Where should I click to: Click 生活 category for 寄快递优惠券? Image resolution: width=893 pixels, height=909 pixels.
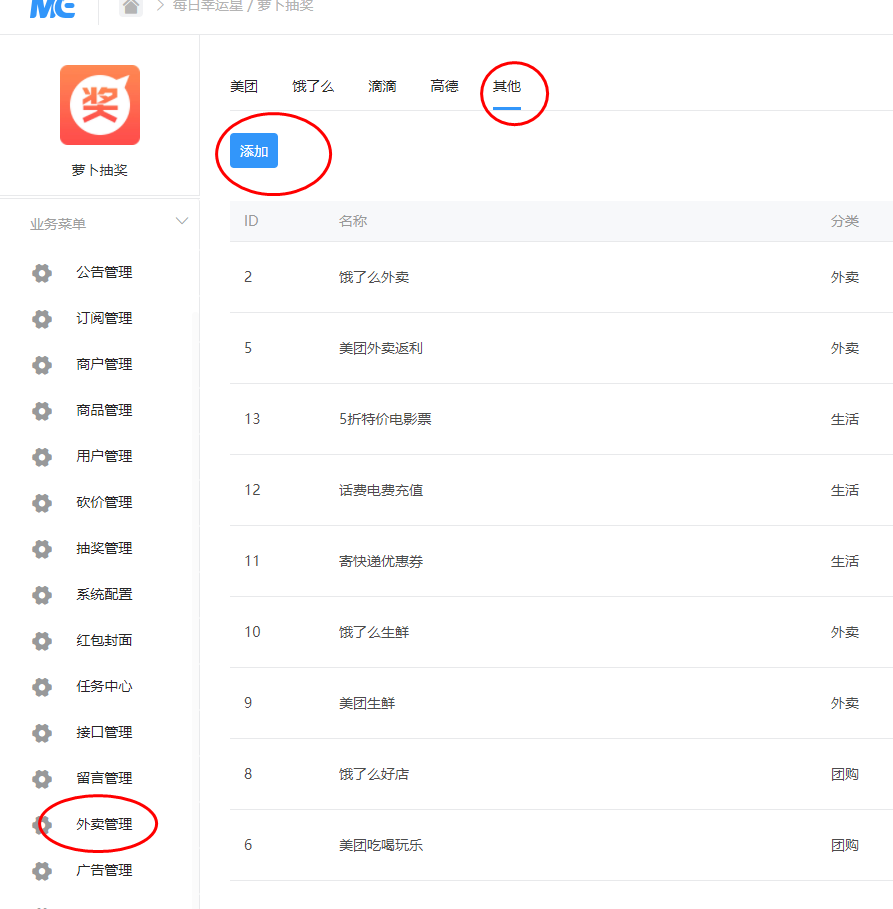tap(845, 561)
